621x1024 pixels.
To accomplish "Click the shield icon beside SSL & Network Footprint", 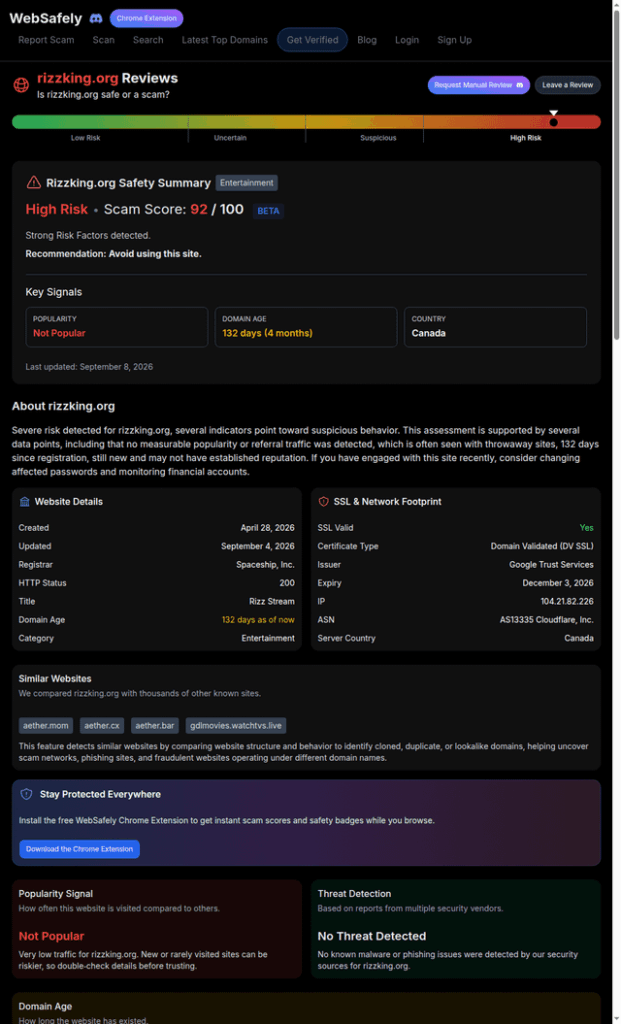I will tap(323, 502).
